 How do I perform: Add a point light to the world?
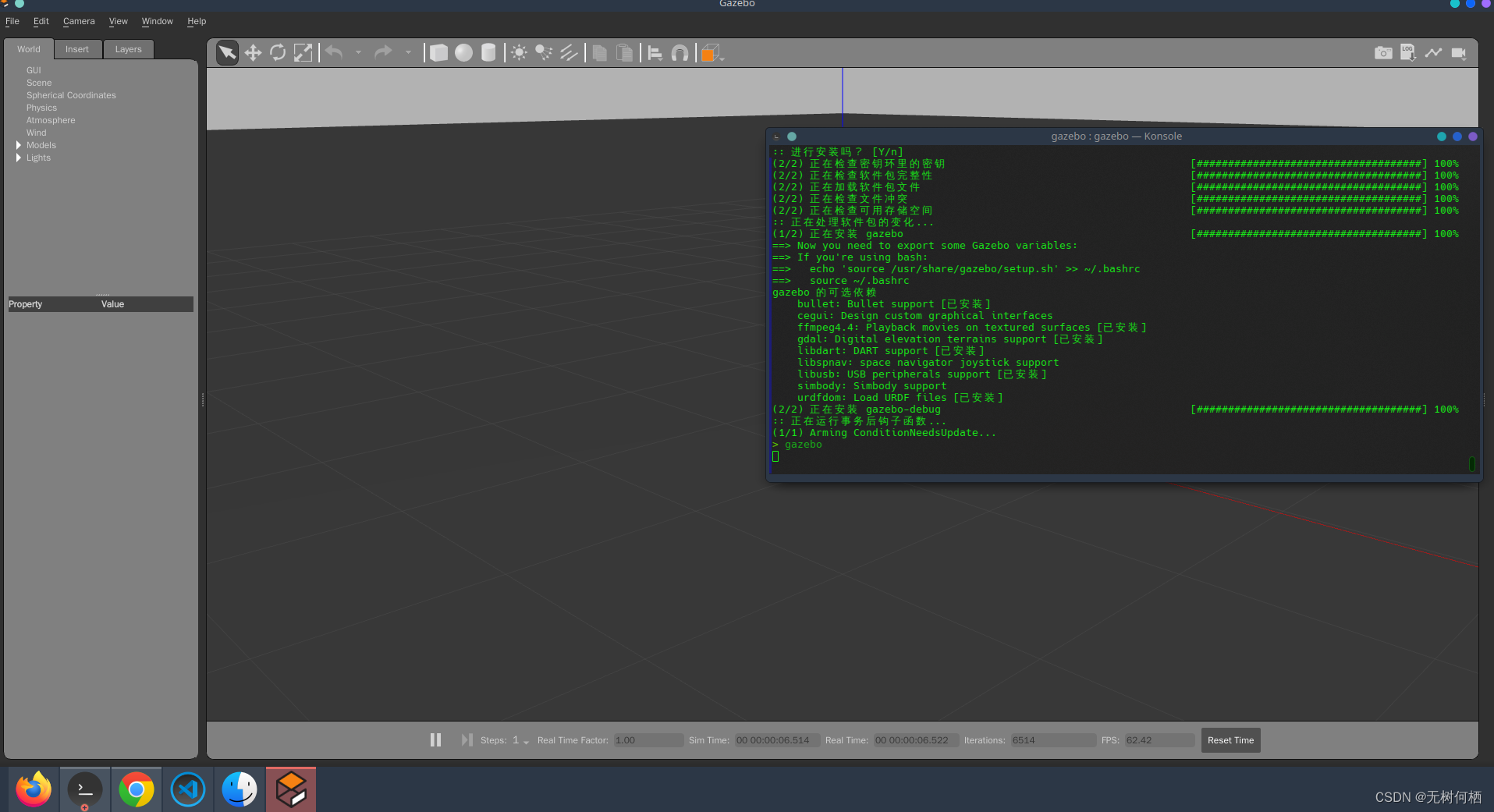tap(518, 52)
